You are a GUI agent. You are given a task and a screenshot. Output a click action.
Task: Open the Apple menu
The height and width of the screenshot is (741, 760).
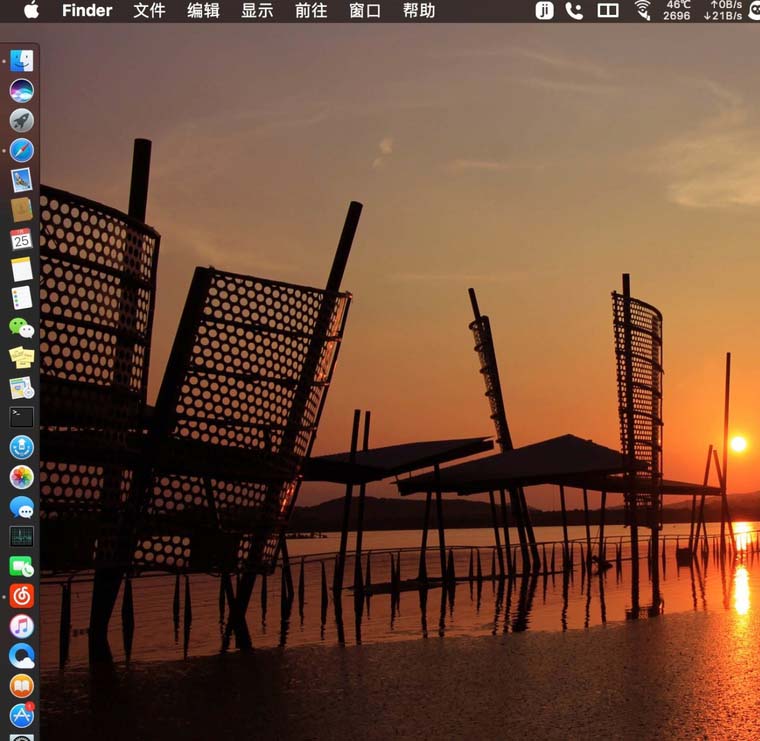tap(31, 11)
